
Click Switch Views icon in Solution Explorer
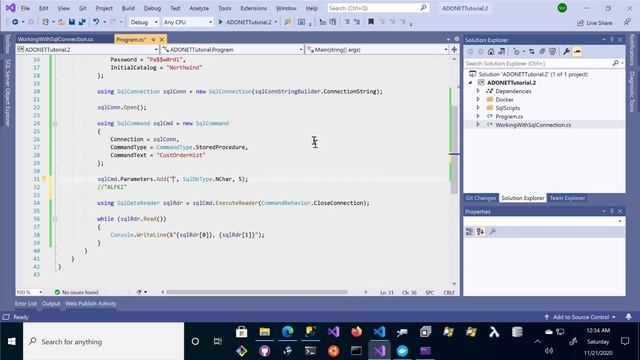[502, 51]
